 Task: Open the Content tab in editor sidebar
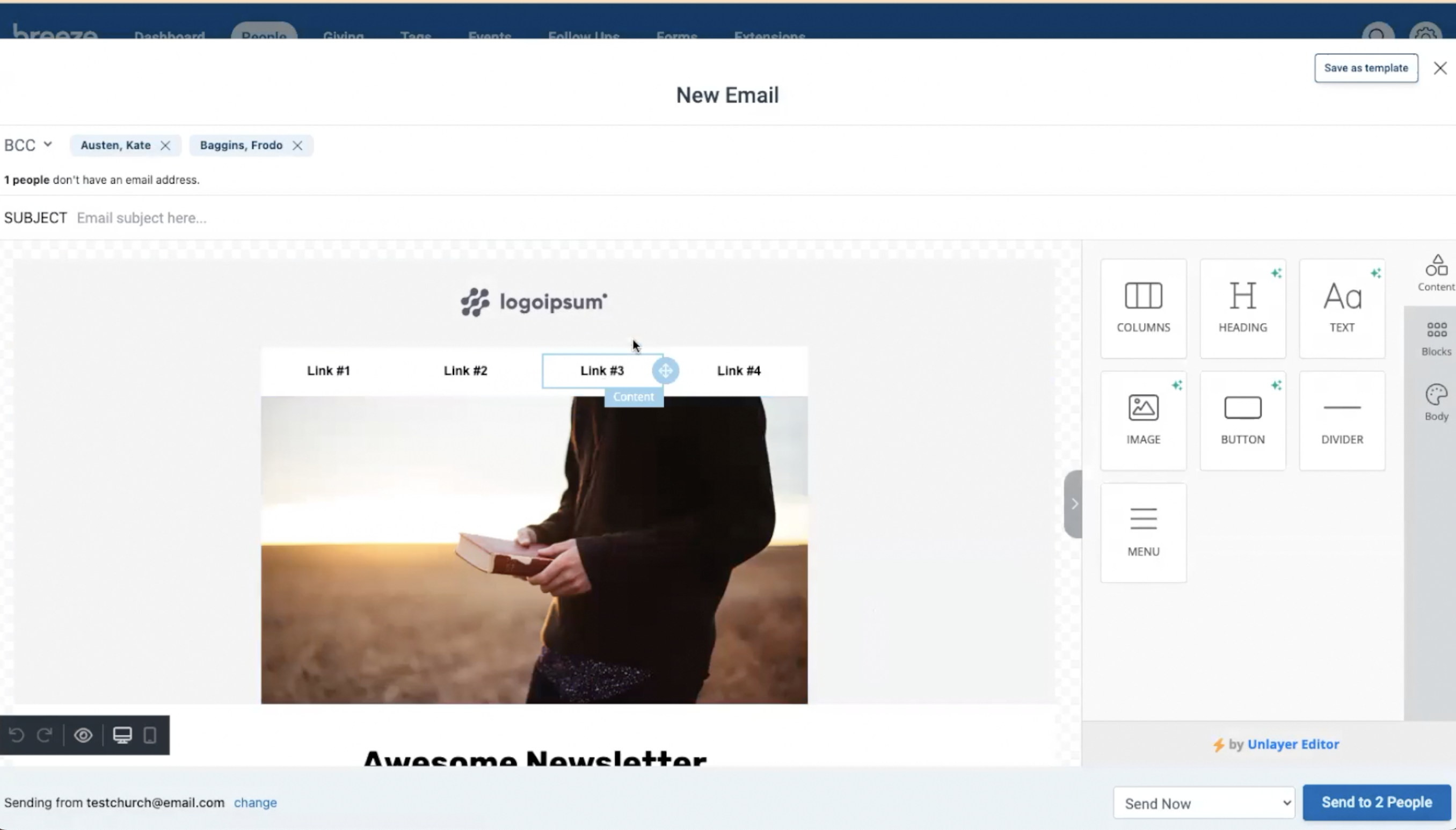pyautogui.click(x=1436, y=273)
